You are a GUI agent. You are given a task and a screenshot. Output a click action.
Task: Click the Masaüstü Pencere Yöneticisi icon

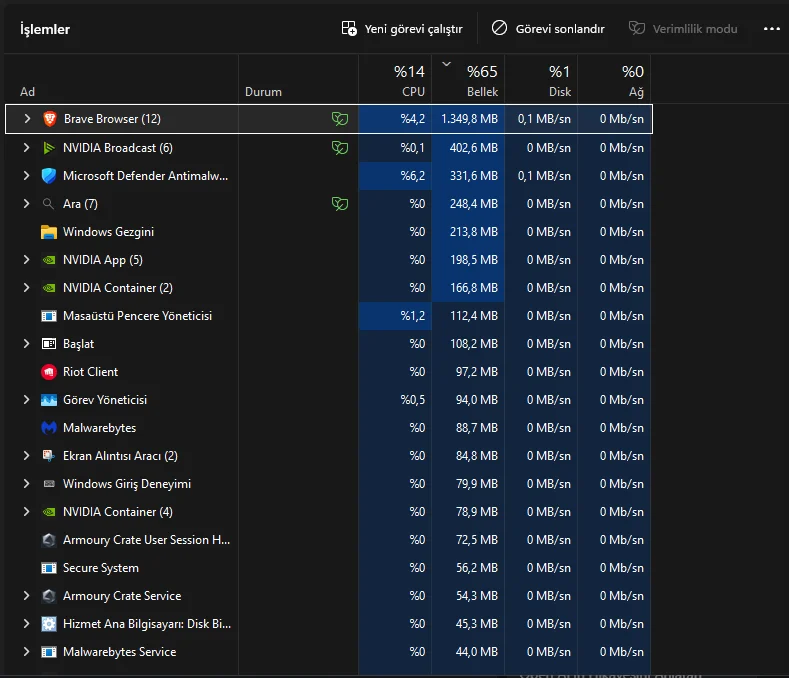click(49, 316)
